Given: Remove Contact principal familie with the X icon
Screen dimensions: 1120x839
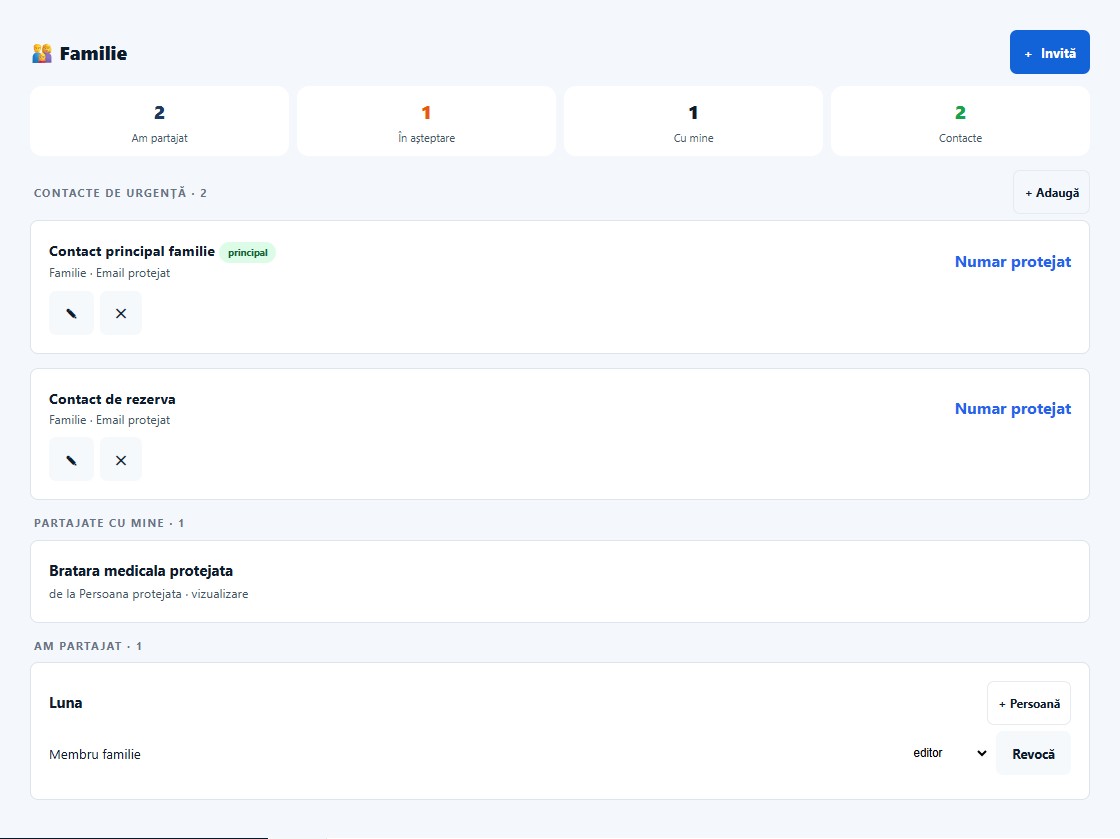Looking at the screenshot, I should tap(121, 313).
